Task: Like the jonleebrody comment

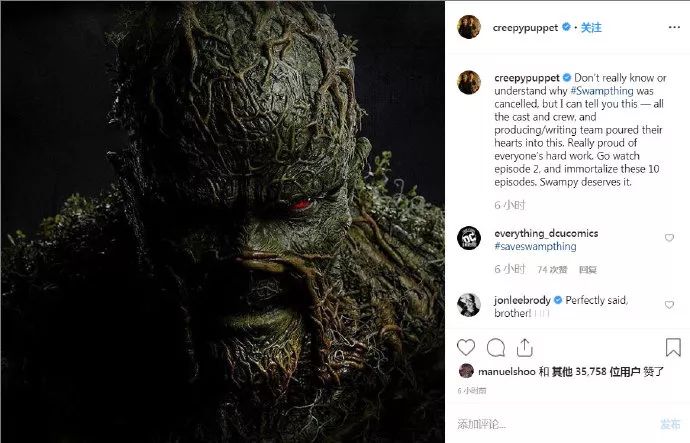Action: [669, 303]
